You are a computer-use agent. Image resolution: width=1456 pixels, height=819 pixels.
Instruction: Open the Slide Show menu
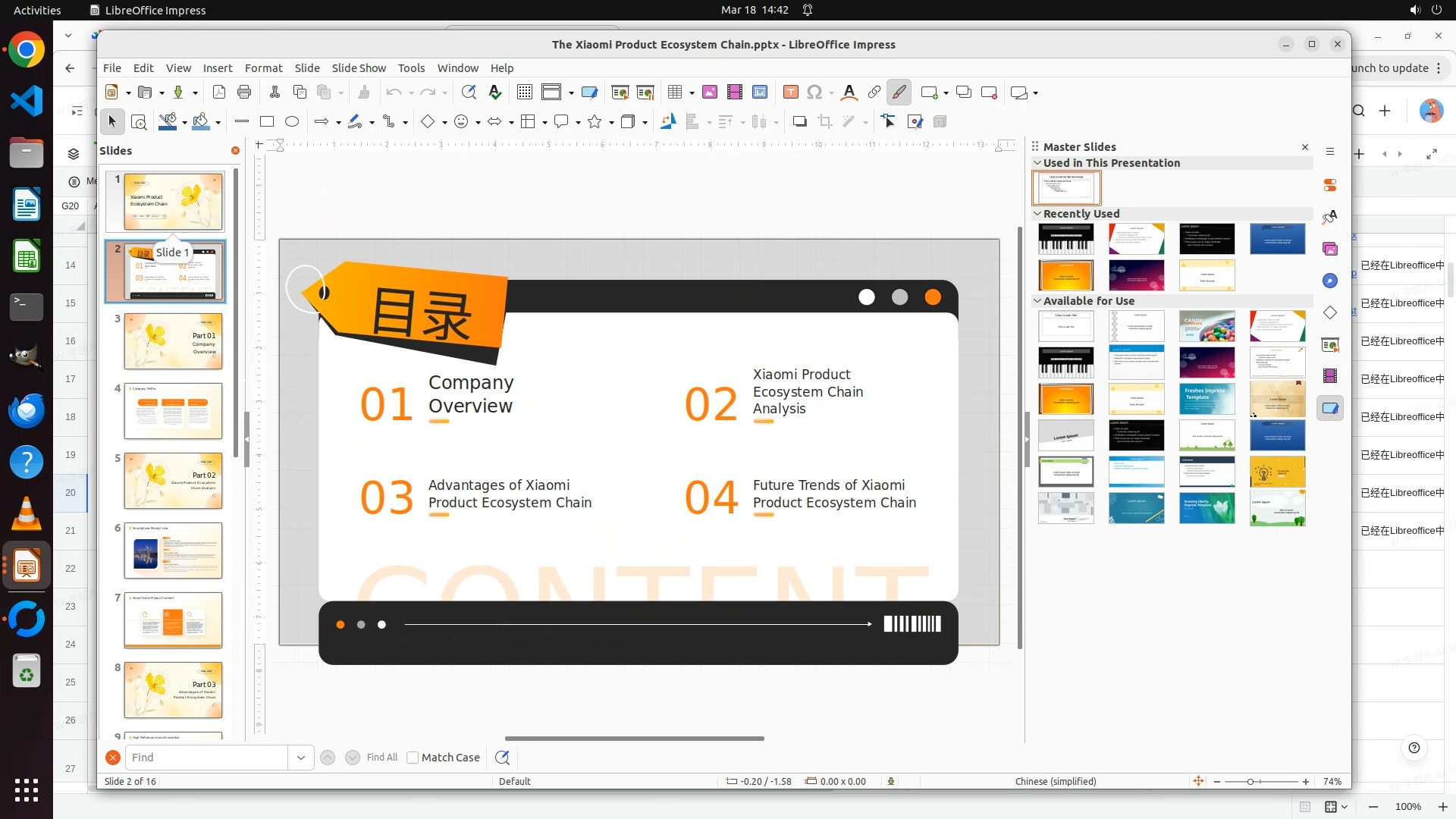pyautogui.click(x=359, y=68)
